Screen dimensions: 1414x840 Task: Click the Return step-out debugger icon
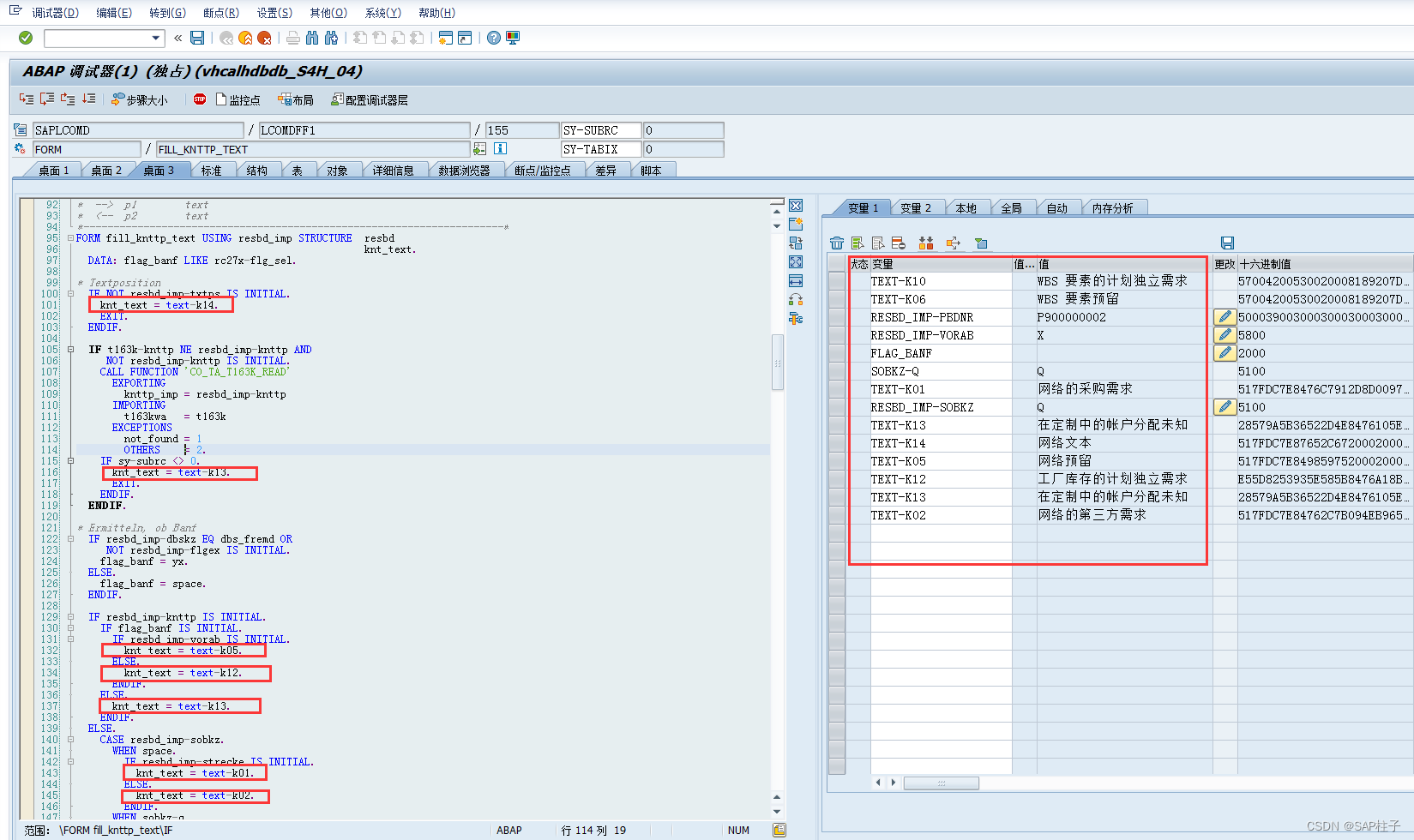point(68,99)
